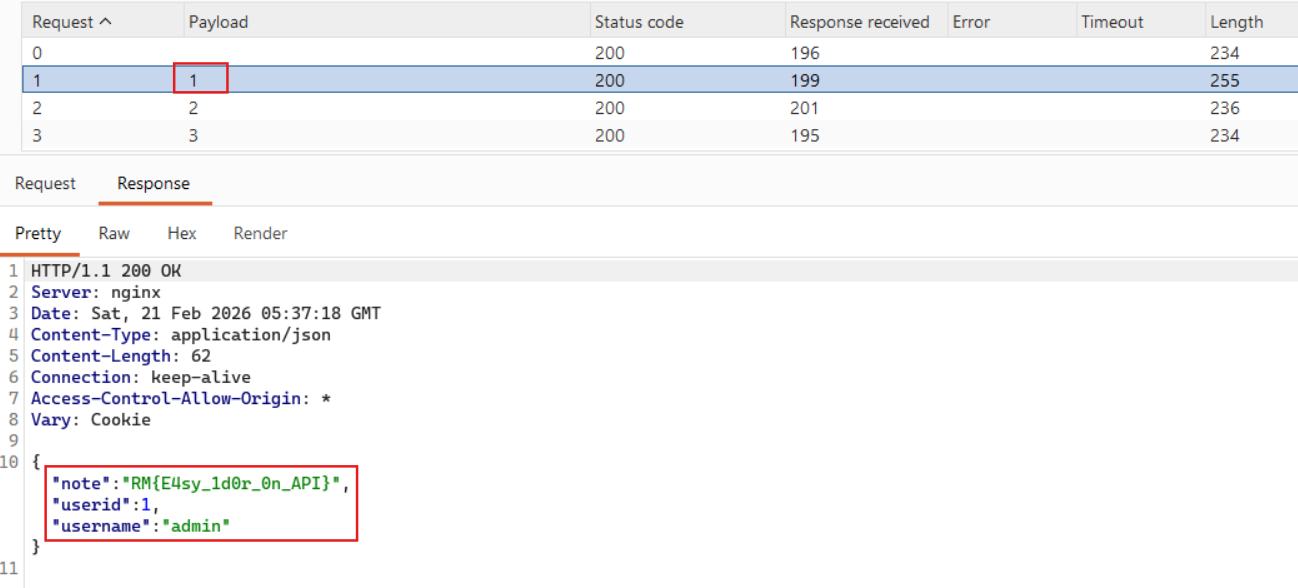Click the length value 255 cell
1298x588 pixels.
point(1224,80)
